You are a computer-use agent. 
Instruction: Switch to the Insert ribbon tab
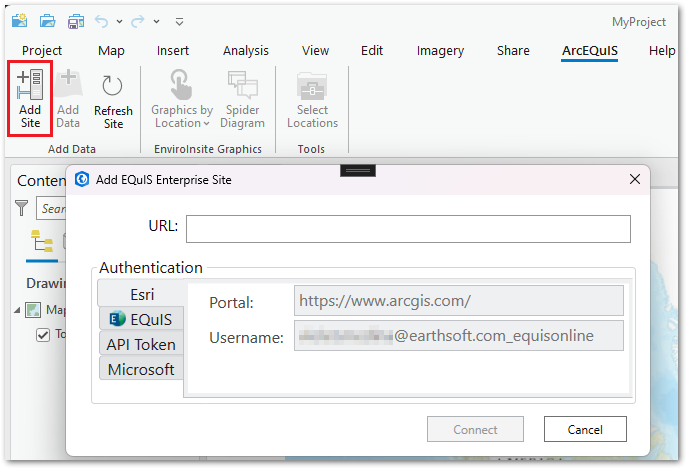[173, 51]
